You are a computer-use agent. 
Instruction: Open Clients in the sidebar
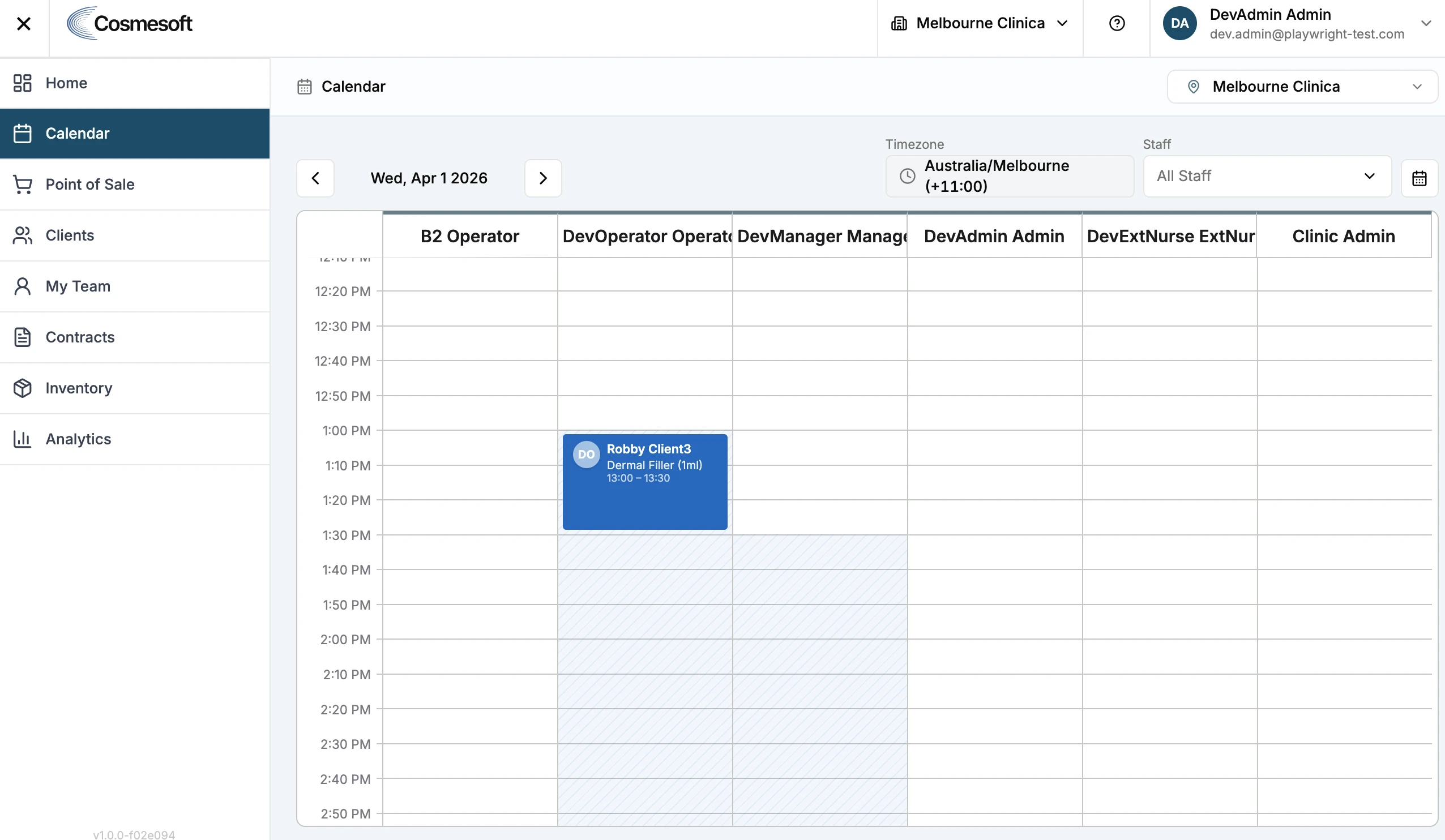click(135, 235)
